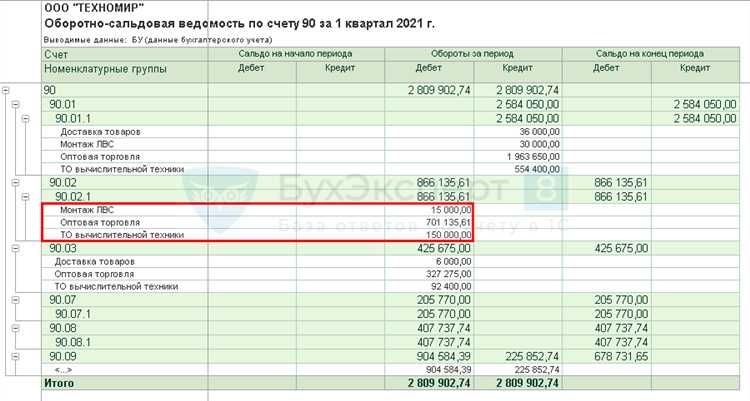The image size is (750, 401).
Task: Click ending debit balance 407 737,74 in row 90.08.1
Action: pyautogui.click(x=621, y=342)
